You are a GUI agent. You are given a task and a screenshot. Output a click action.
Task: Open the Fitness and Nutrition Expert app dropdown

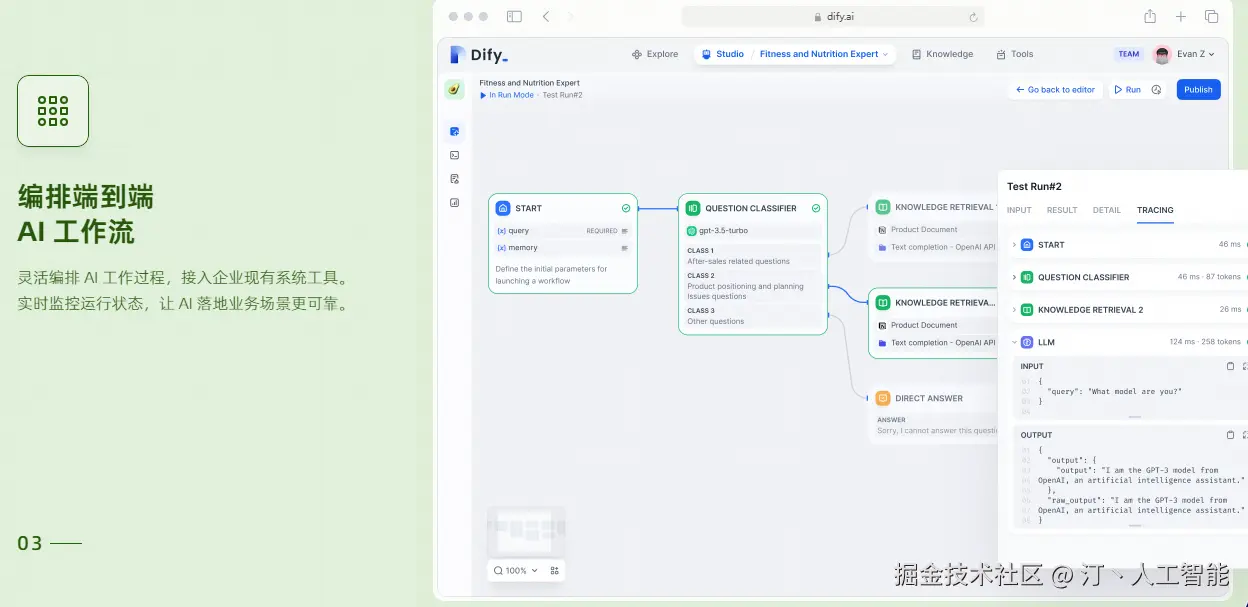coord(824,54)
